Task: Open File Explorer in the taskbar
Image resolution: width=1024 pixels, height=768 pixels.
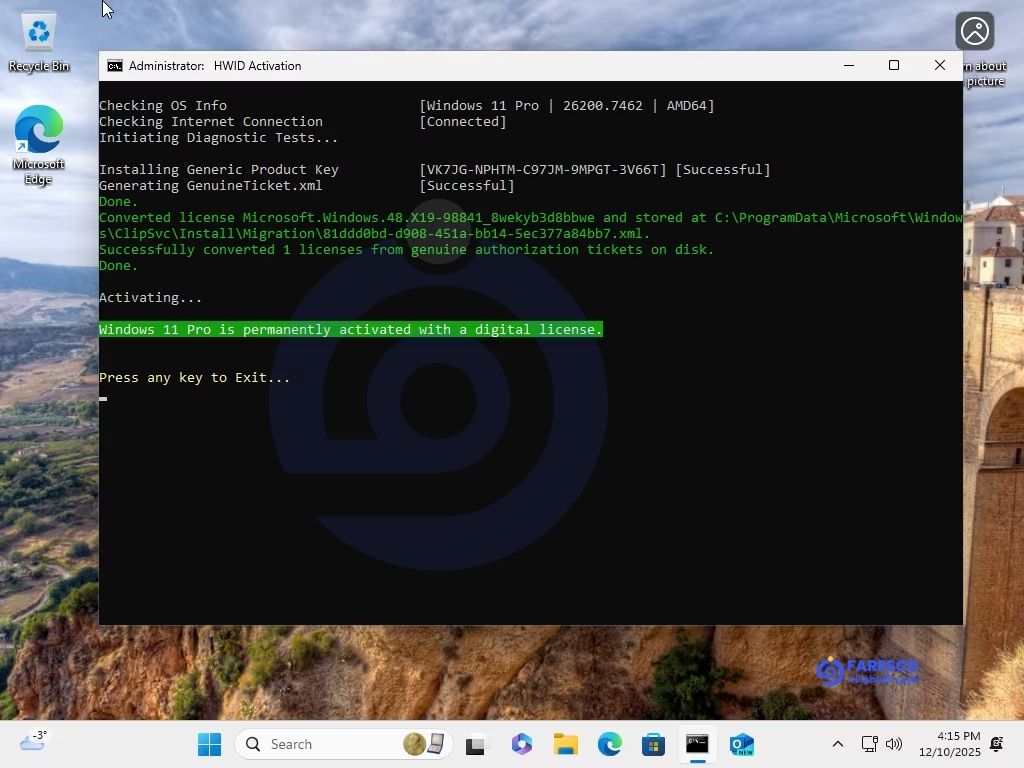Action: [566, 744]
